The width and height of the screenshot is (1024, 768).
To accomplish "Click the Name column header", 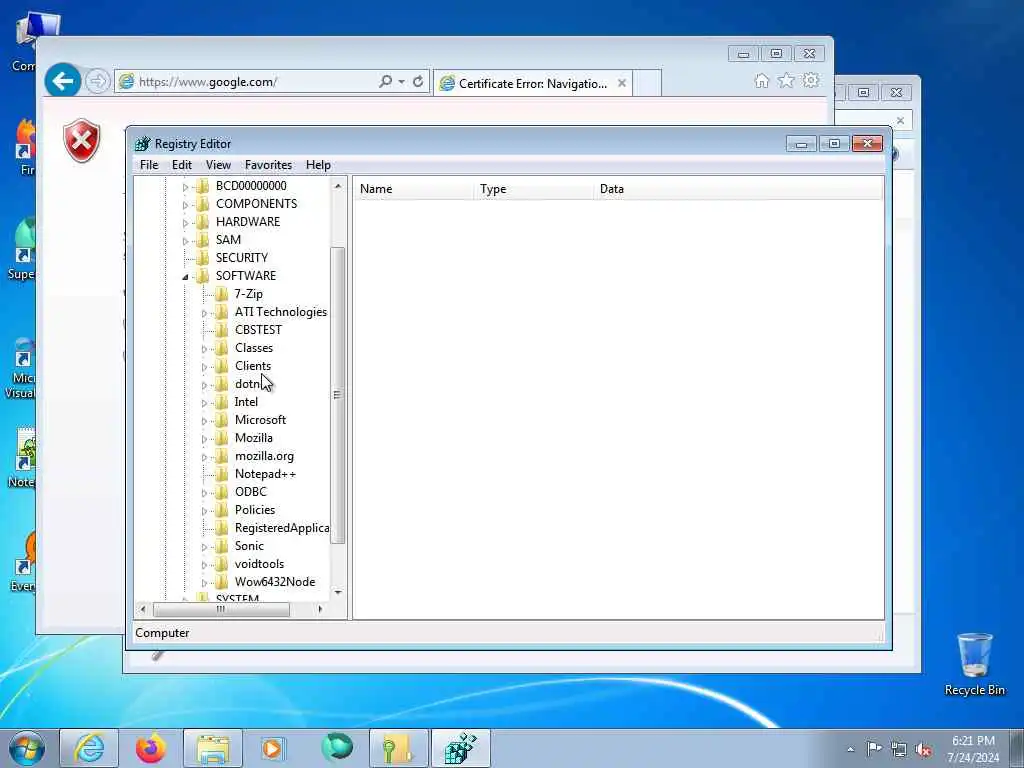I will [x=414, y=189].
